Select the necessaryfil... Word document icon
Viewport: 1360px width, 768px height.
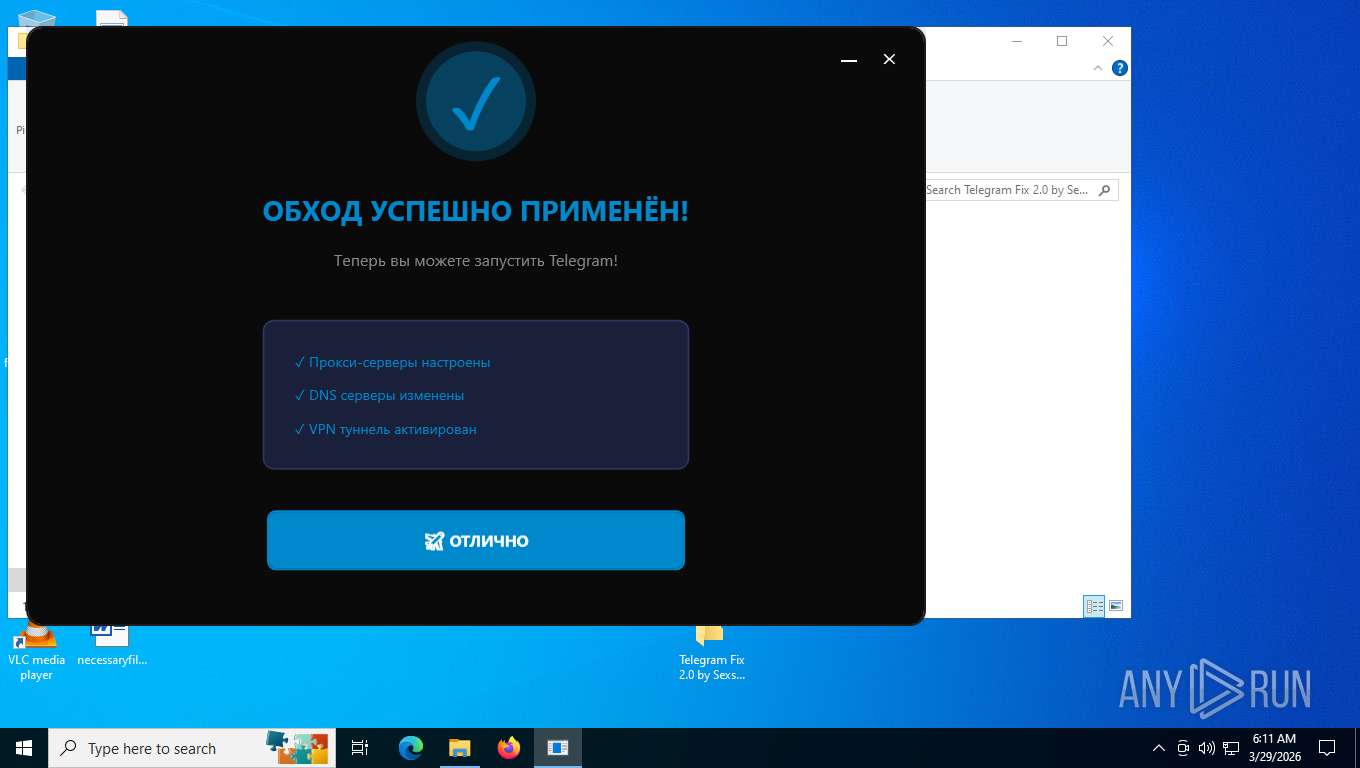pos(111,645)
